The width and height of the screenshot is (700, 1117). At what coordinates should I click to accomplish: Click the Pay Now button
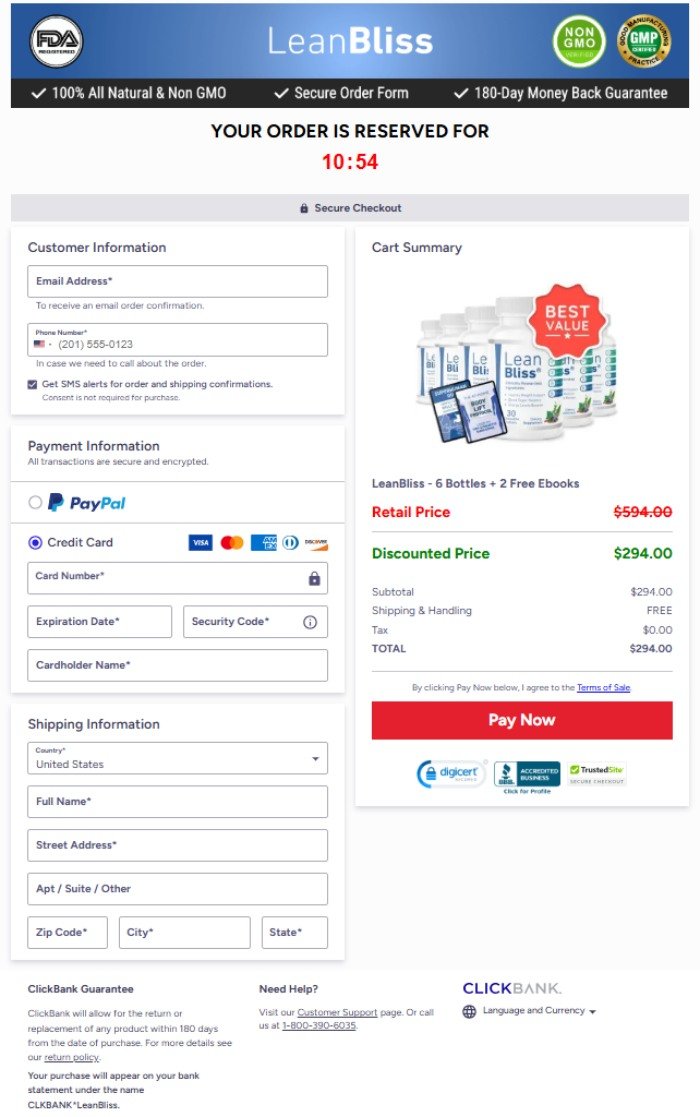coord(521,719)
